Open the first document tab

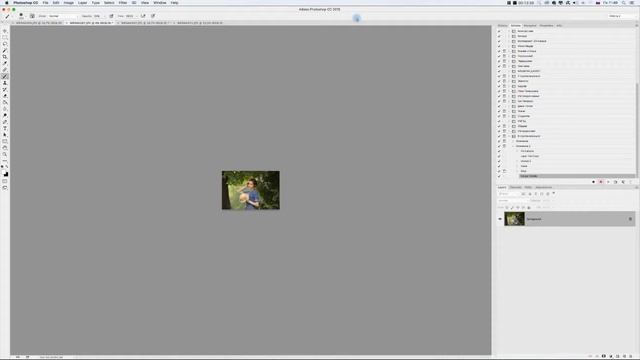[x=39, y=23]
